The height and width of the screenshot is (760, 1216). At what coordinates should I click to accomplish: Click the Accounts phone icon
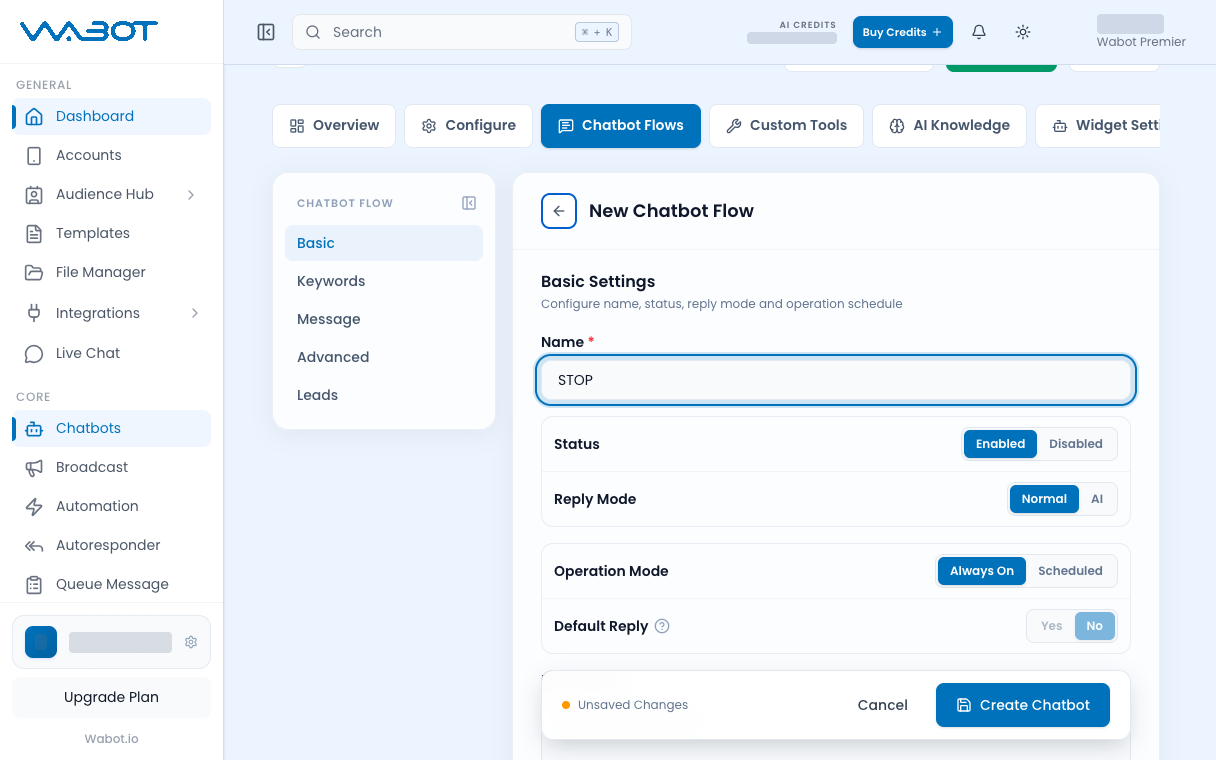point(34,155)
